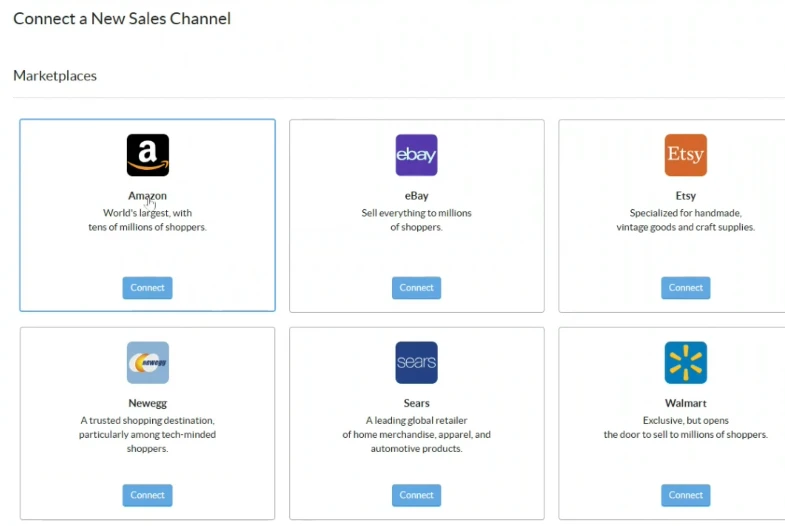785x526 pixels.
Task: Select the eBay marketplace title
Action: [416, 196]
